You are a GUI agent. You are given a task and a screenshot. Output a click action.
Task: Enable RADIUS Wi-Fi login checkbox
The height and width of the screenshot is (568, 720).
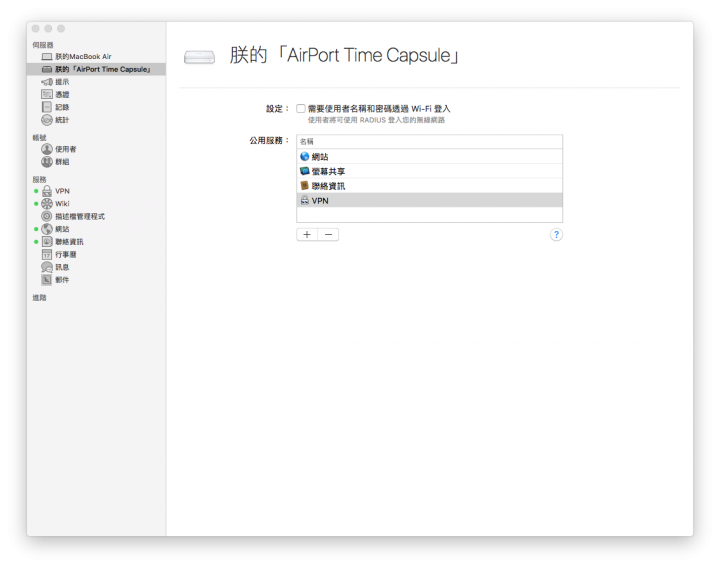tap(301, 109)
